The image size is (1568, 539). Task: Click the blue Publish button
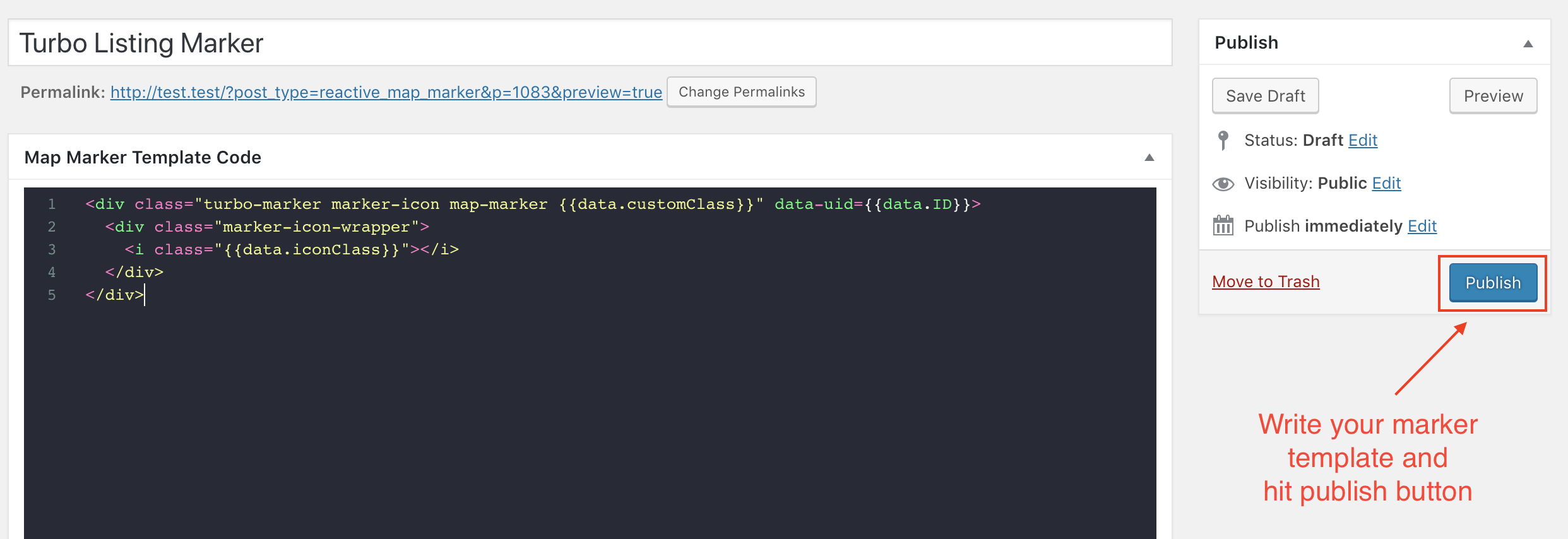click(x=1492, y=283)
